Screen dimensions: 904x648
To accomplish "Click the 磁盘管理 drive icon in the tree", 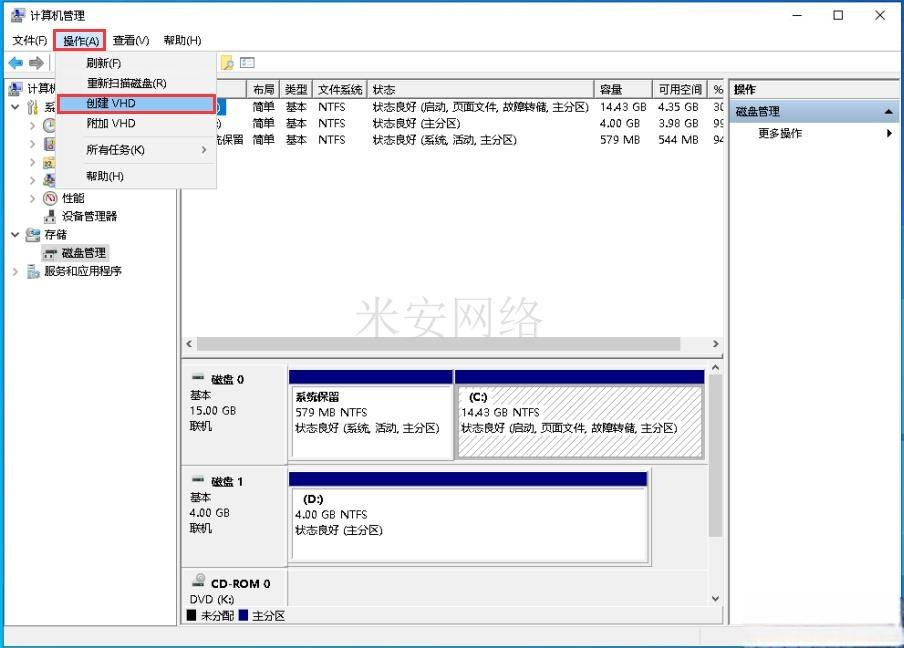I will pyautogui.click(x=50, y=253).
